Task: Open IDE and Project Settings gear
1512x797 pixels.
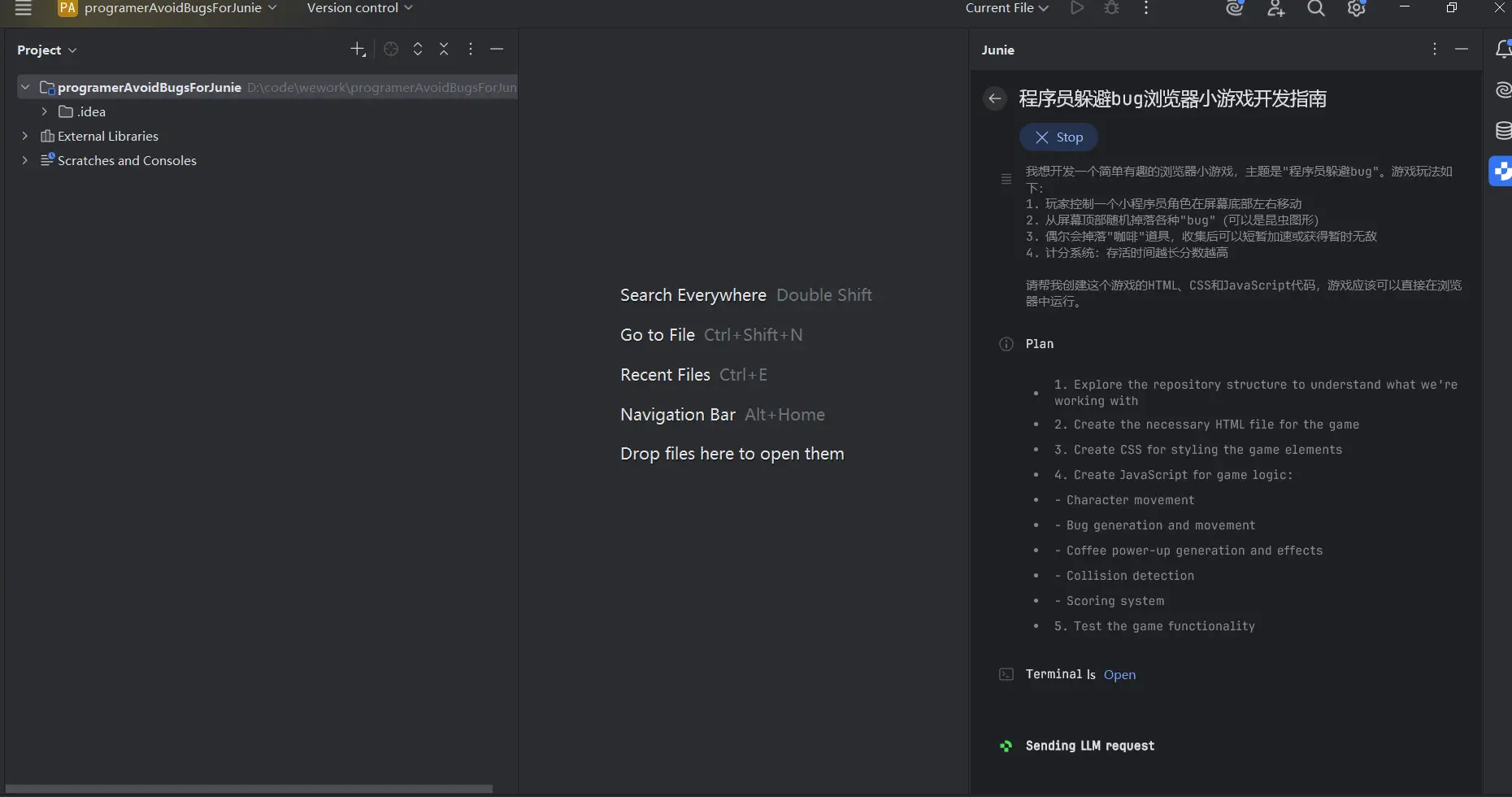Action: click(x=1356, y=8)
